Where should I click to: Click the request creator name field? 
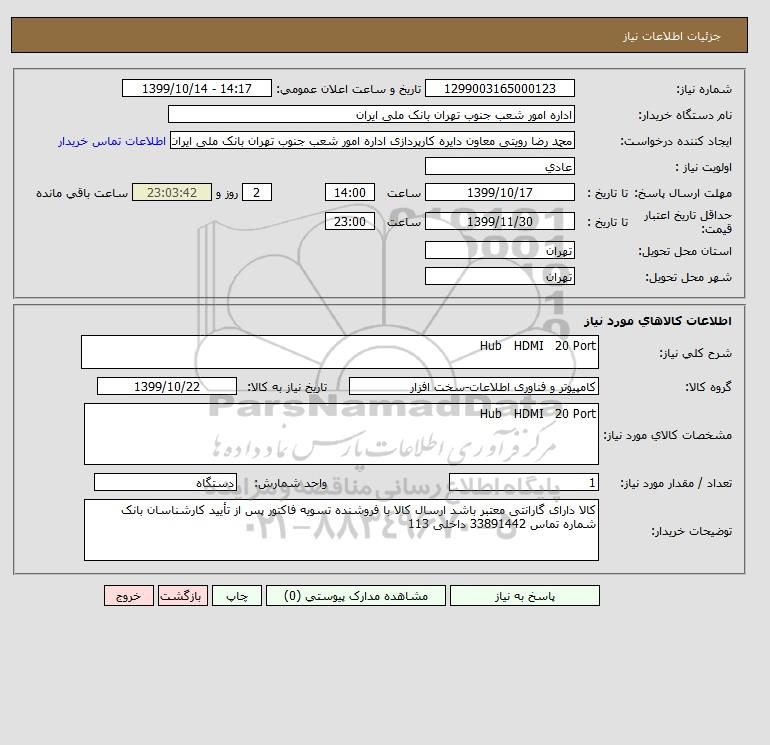point(372,141)
